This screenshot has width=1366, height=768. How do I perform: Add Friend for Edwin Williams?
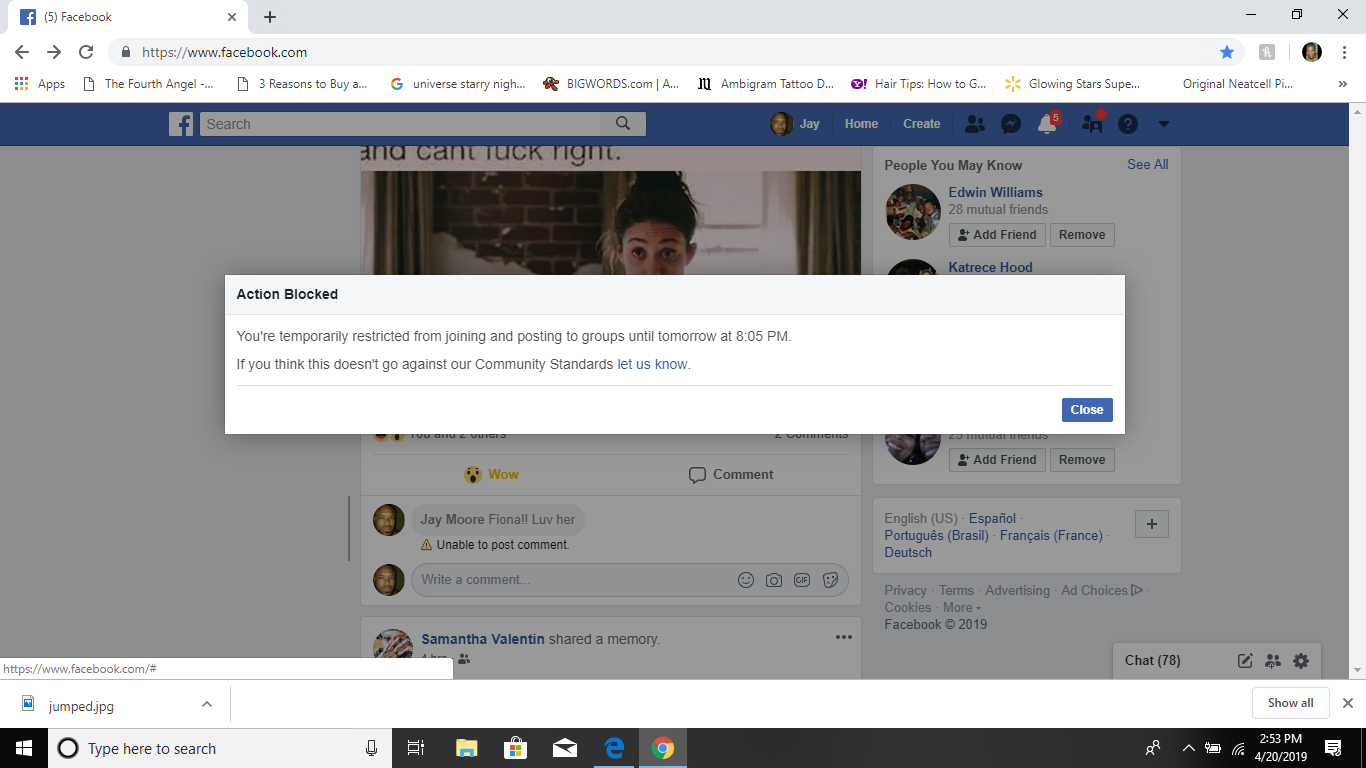997,234
